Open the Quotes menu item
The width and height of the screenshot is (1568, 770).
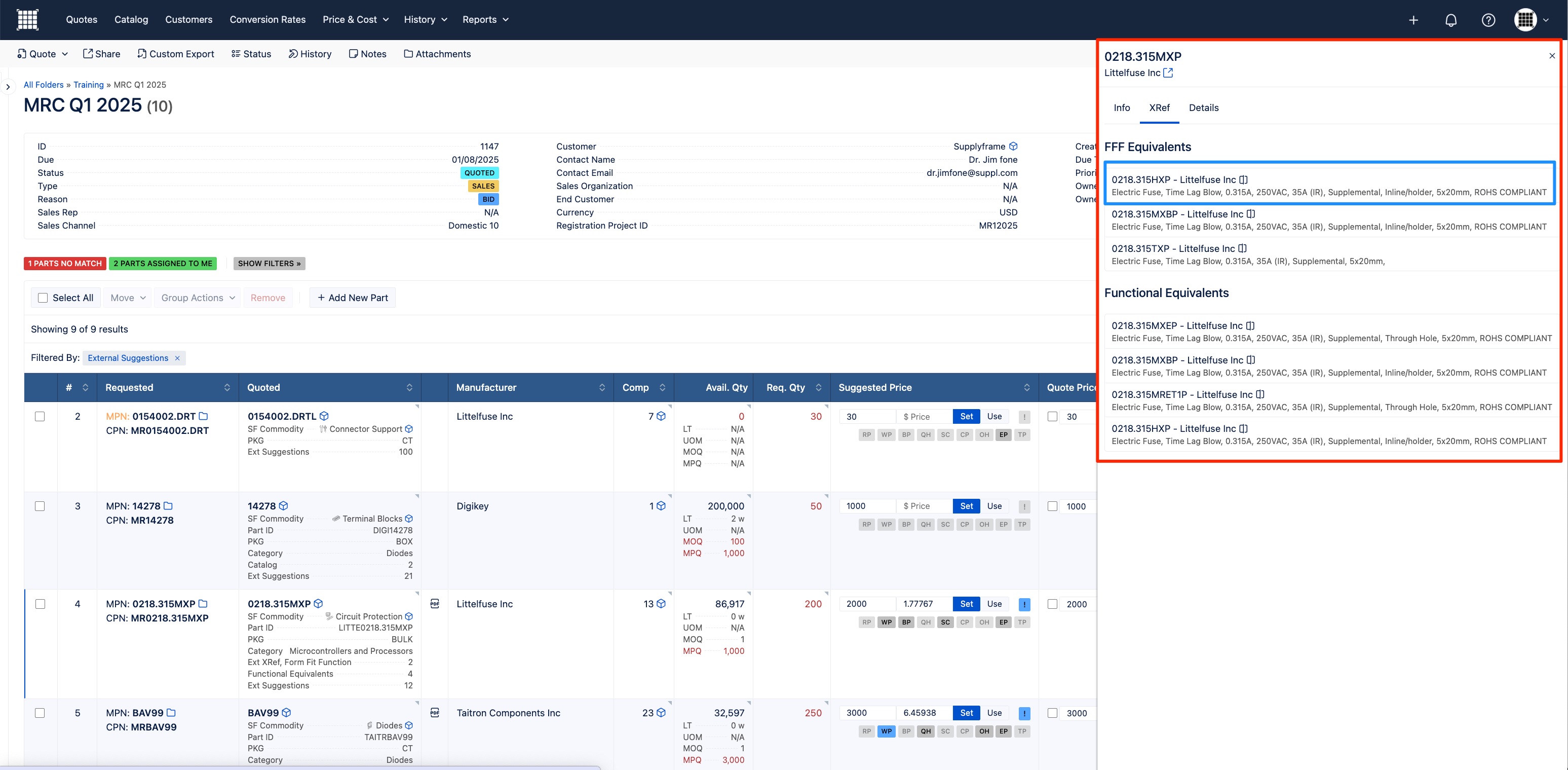point(82,19)
